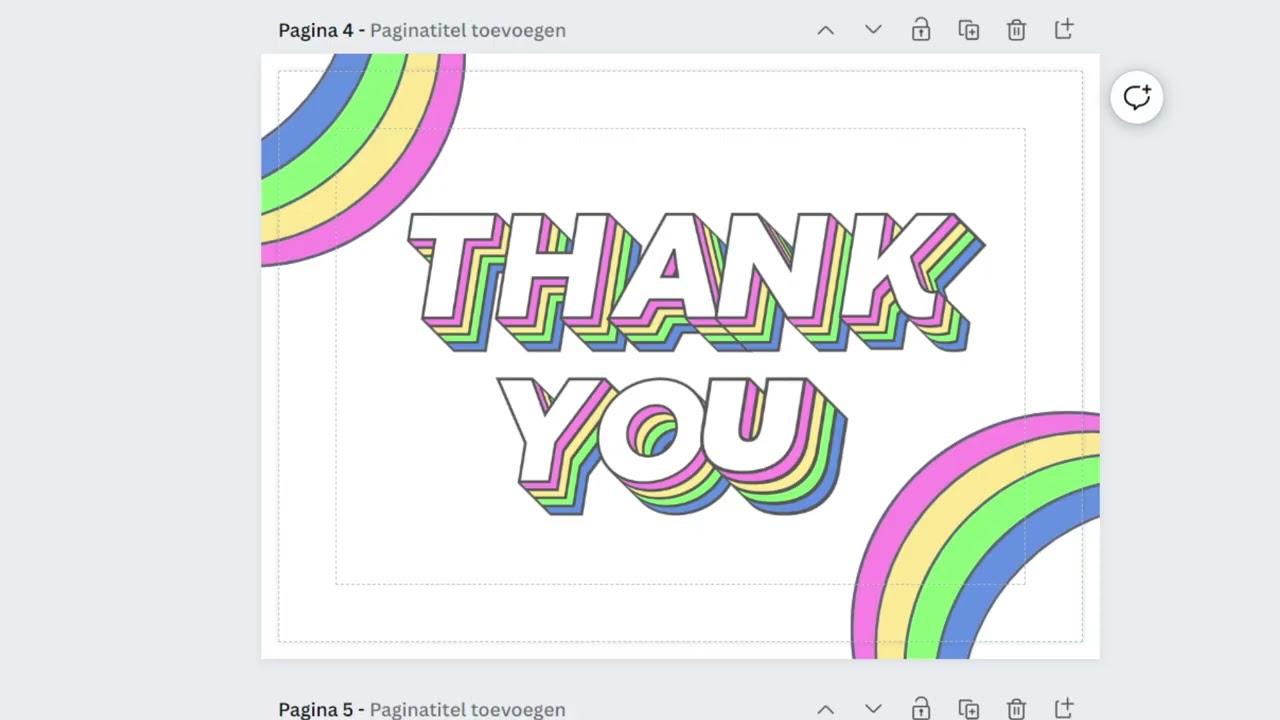Select the THANK text on canvas
The height and width of the screenshot is (720, 1280).
click(696, 282)
